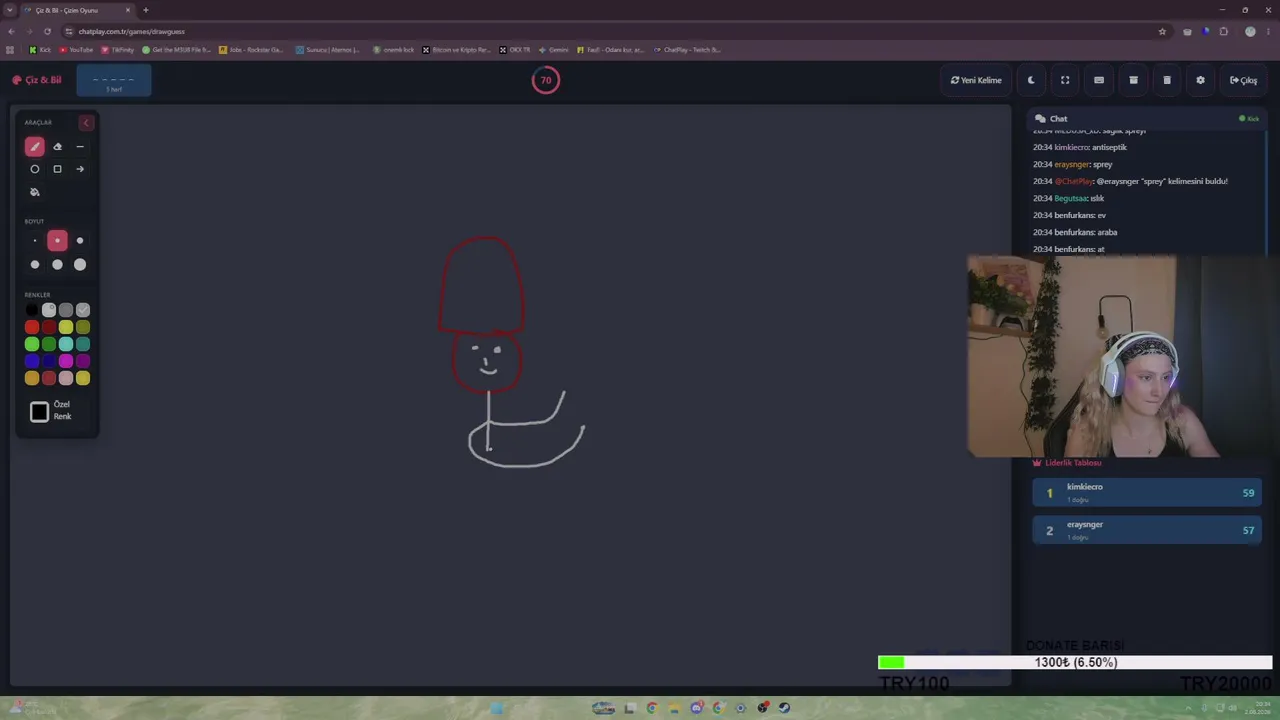This screenshot has height=720, width=1280.
Task: Select the circle shape tool
Action: [x=35, y=169]
